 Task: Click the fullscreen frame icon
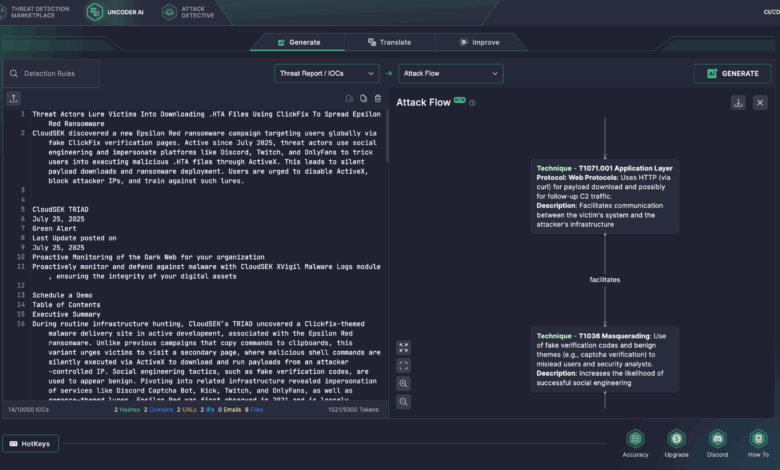tap(403, 366)
